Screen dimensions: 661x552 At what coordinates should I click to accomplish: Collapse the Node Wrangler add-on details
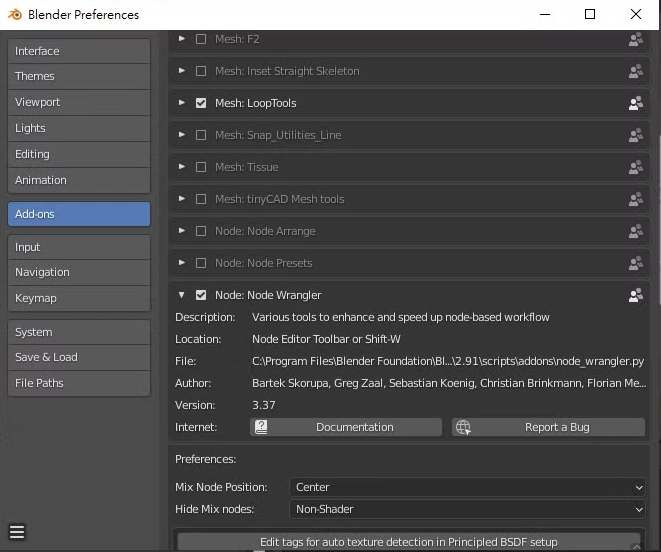[182, 295]
